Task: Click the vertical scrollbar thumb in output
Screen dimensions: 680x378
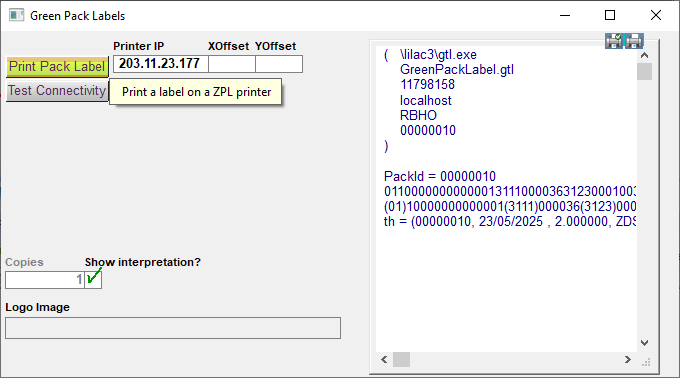Action: (644, 72)
